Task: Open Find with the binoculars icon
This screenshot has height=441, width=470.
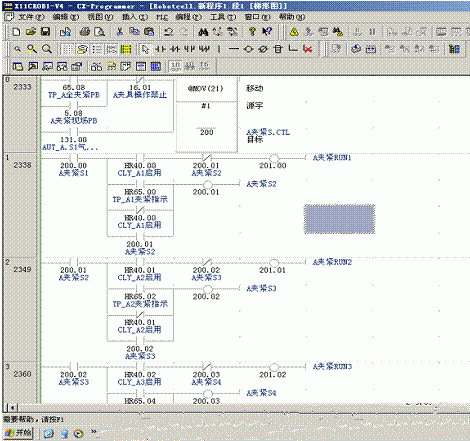Action: (203, 32)
